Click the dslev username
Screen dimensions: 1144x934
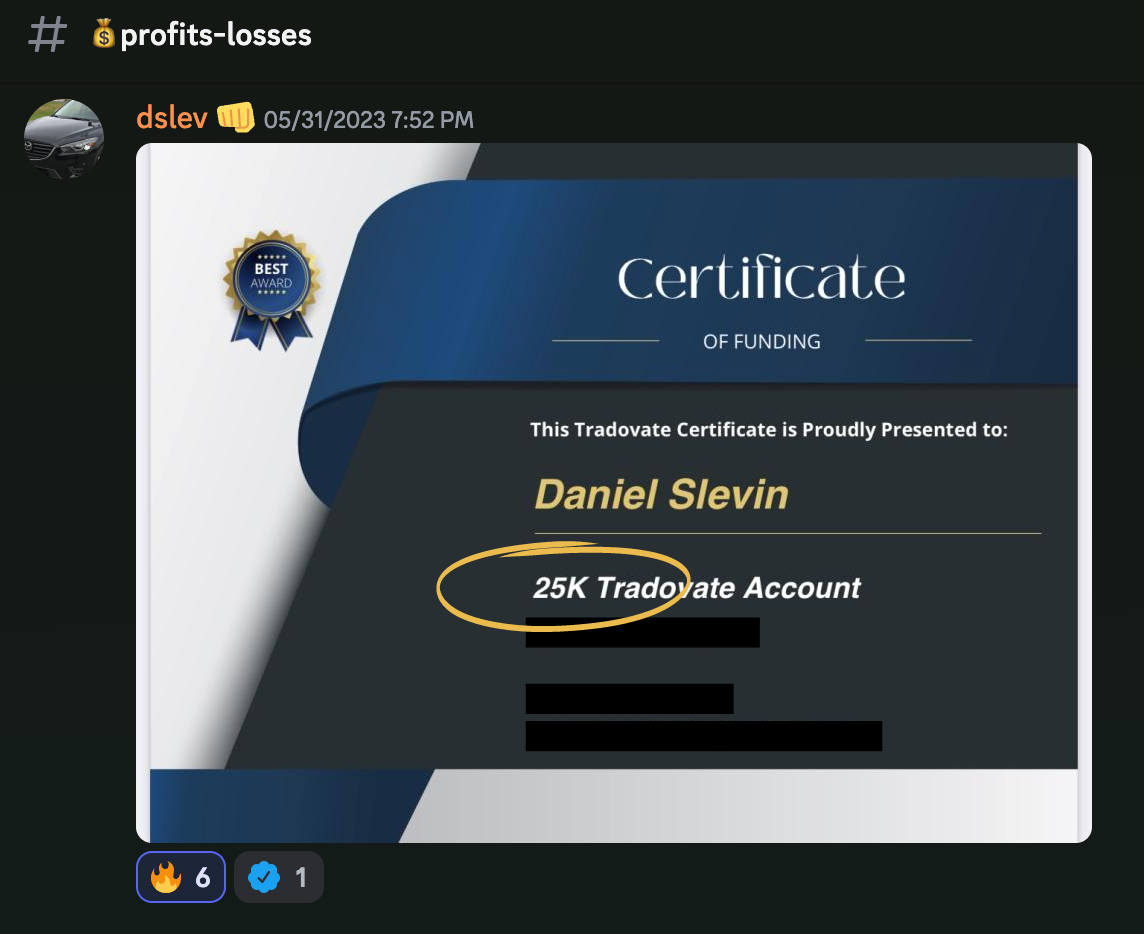(x=171, y=118)
